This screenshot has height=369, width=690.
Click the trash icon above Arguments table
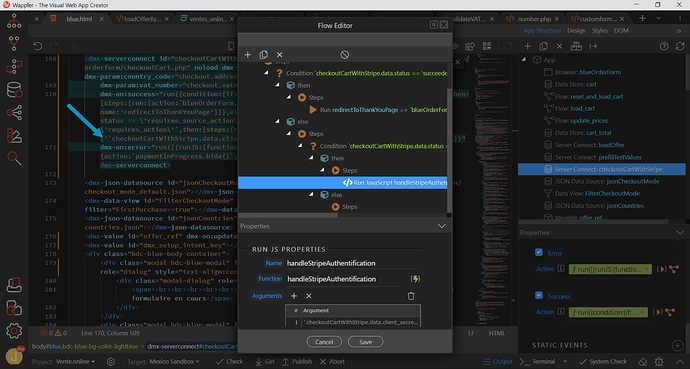pos(411,296)
